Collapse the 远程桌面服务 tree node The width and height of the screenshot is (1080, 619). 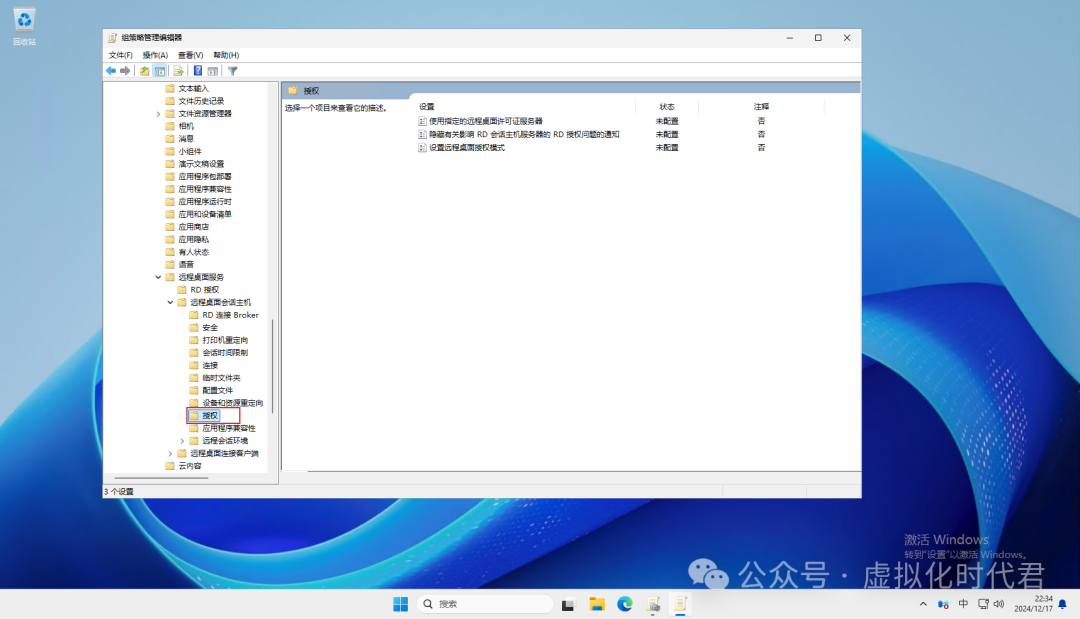[158, 277]
